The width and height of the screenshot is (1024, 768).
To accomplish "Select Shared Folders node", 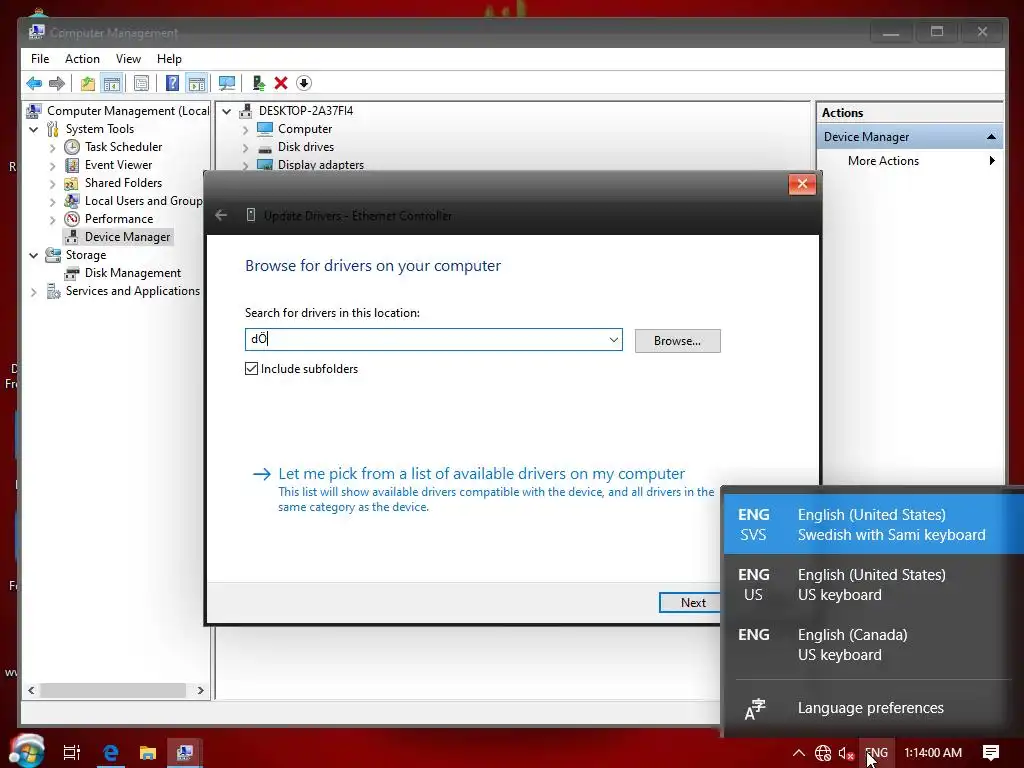I will [x=123, y=183].
